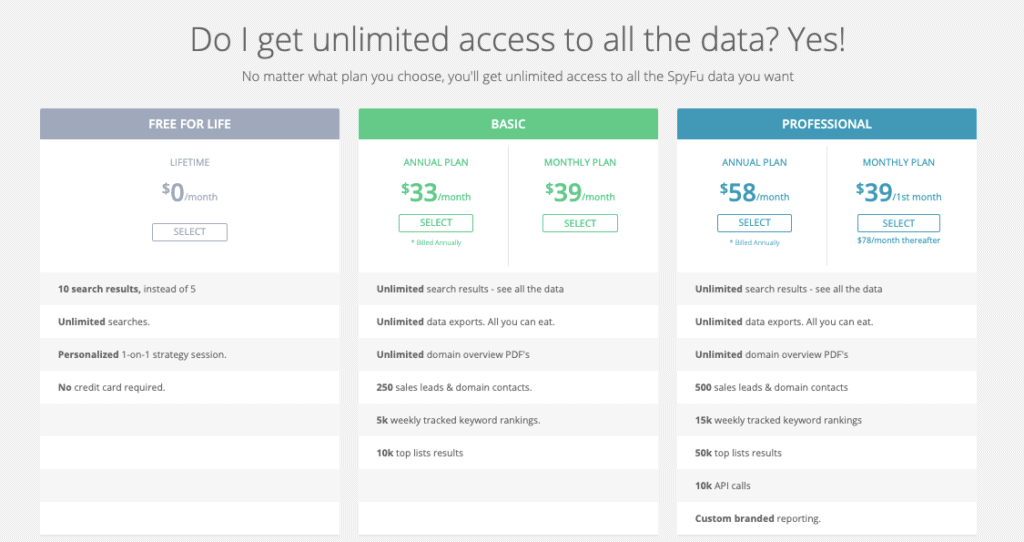This screenshot has height=542, width=1024.
Task: Click the FREE FOR LIFE plan header
Action: pos(189,124)
